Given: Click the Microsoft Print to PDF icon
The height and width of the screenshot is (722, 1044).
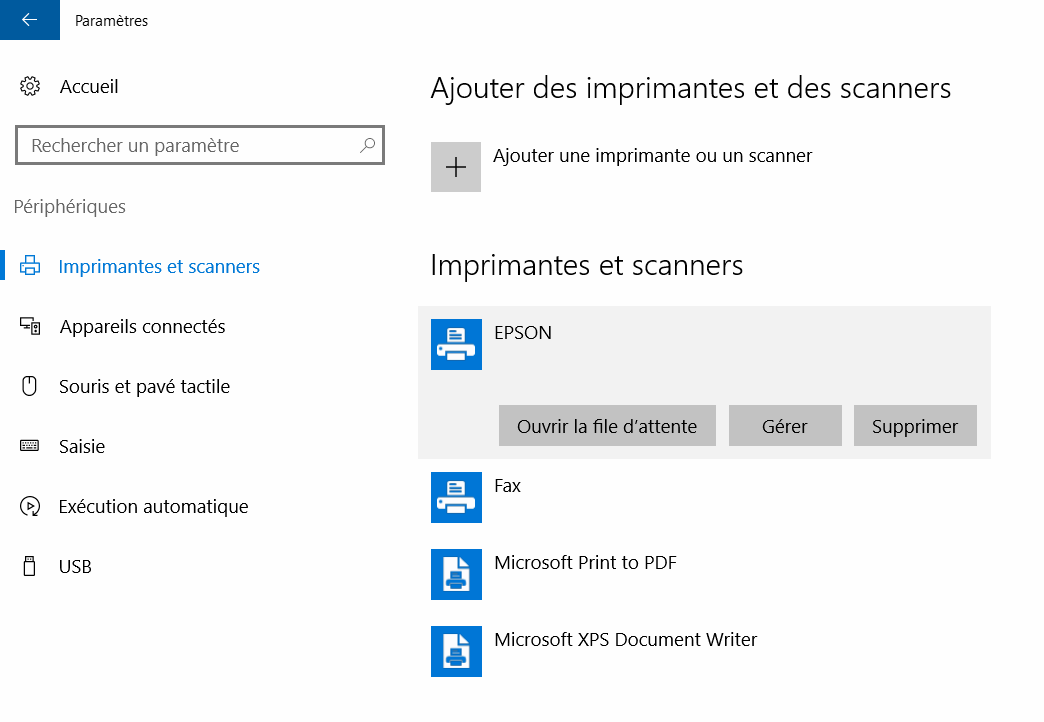Looking at the screenshot, I should (456, 574).
